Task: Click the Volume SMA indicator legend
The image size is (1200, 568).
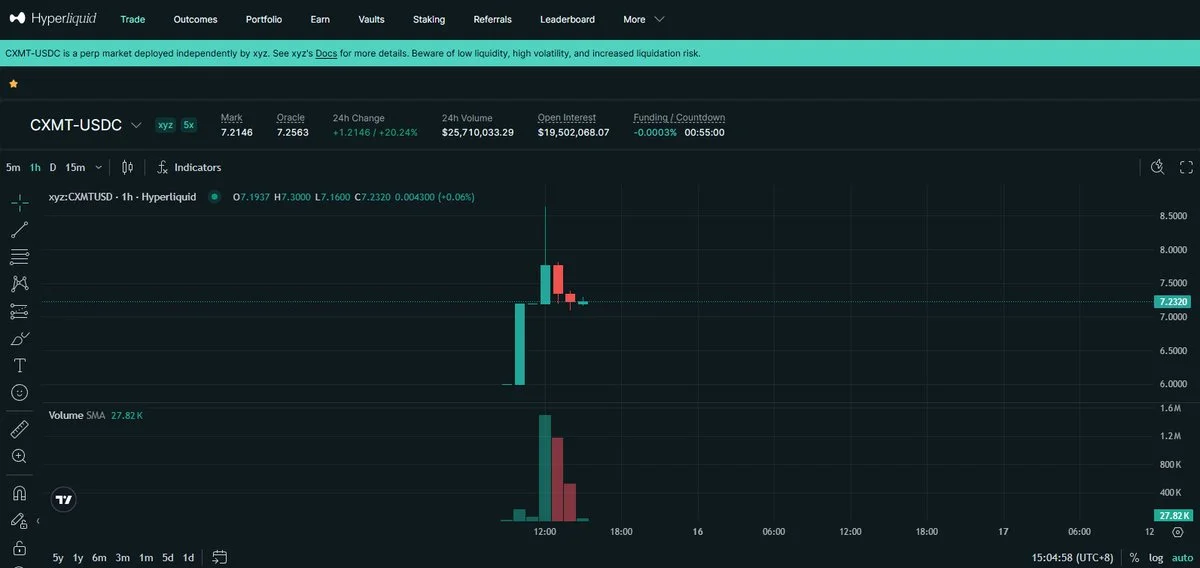Action: pos(96,414)
